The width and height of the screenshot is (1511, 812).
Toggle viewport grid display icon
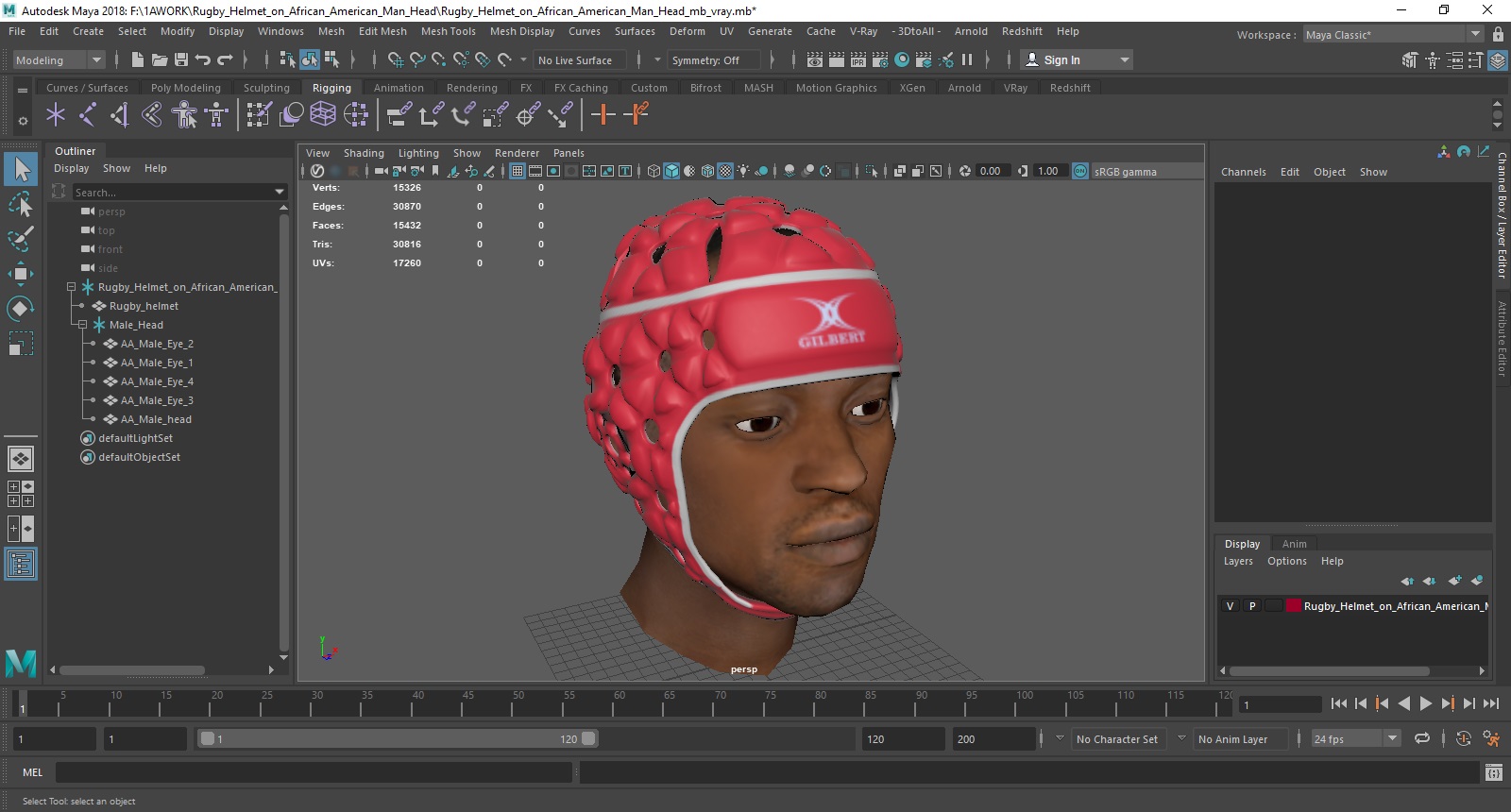click(x=518, y=171)
